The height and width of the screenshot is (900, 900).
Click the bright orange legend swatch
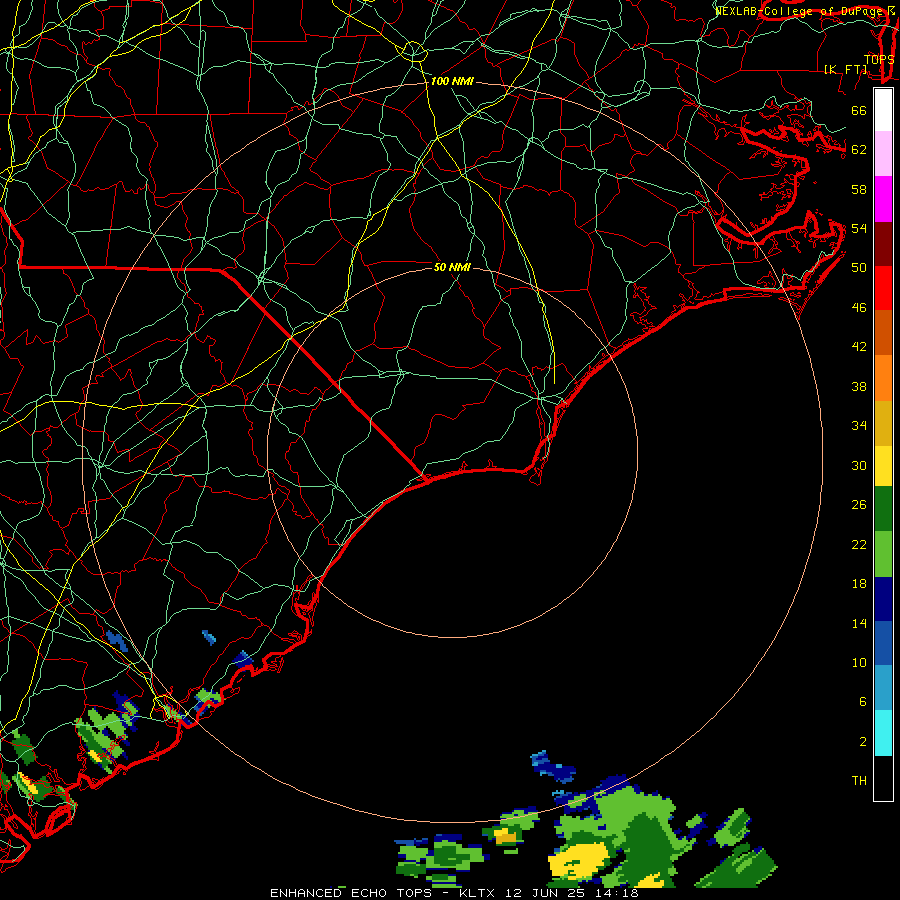883,377
